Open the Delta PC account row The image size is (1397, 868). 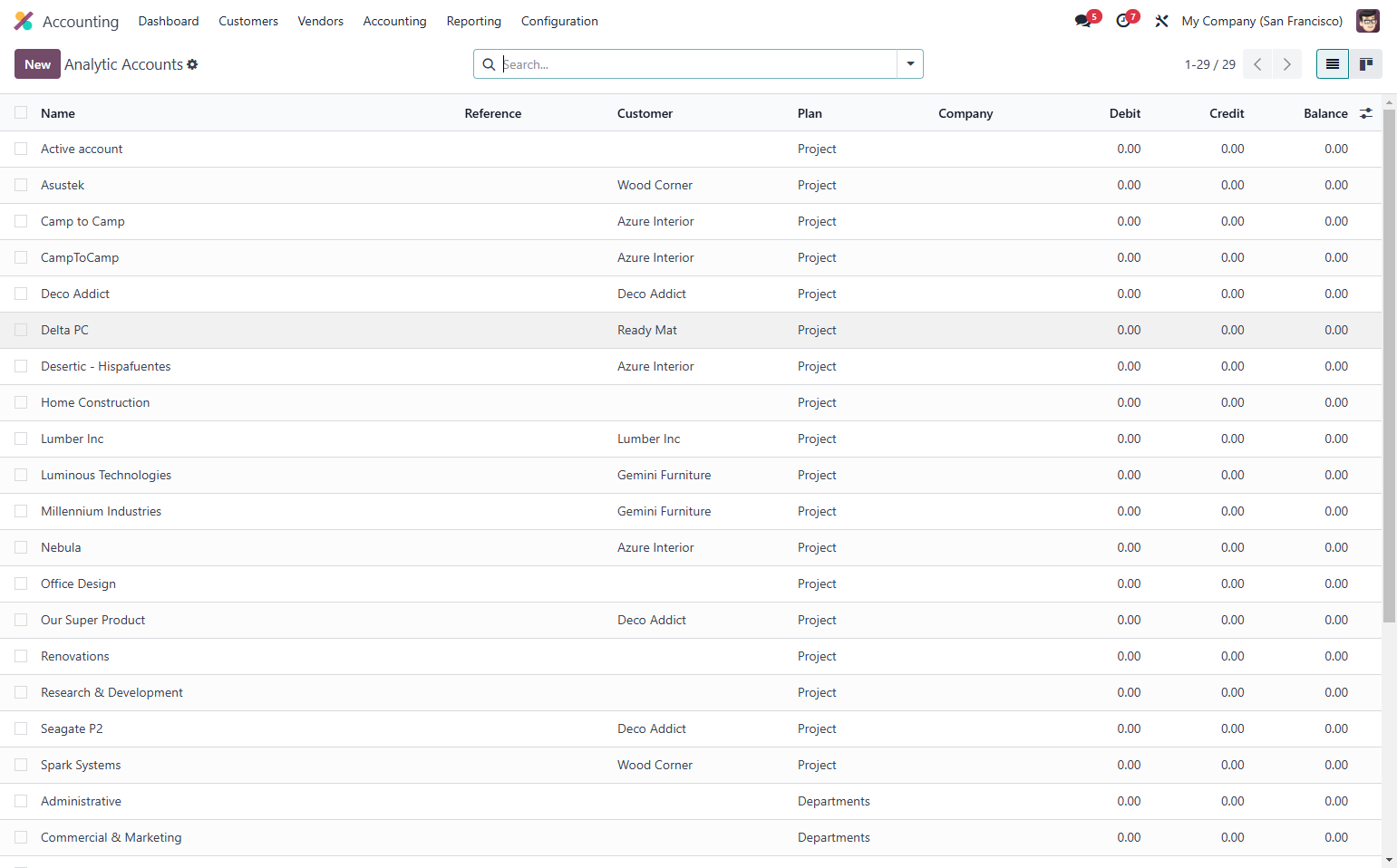point(691,330)
